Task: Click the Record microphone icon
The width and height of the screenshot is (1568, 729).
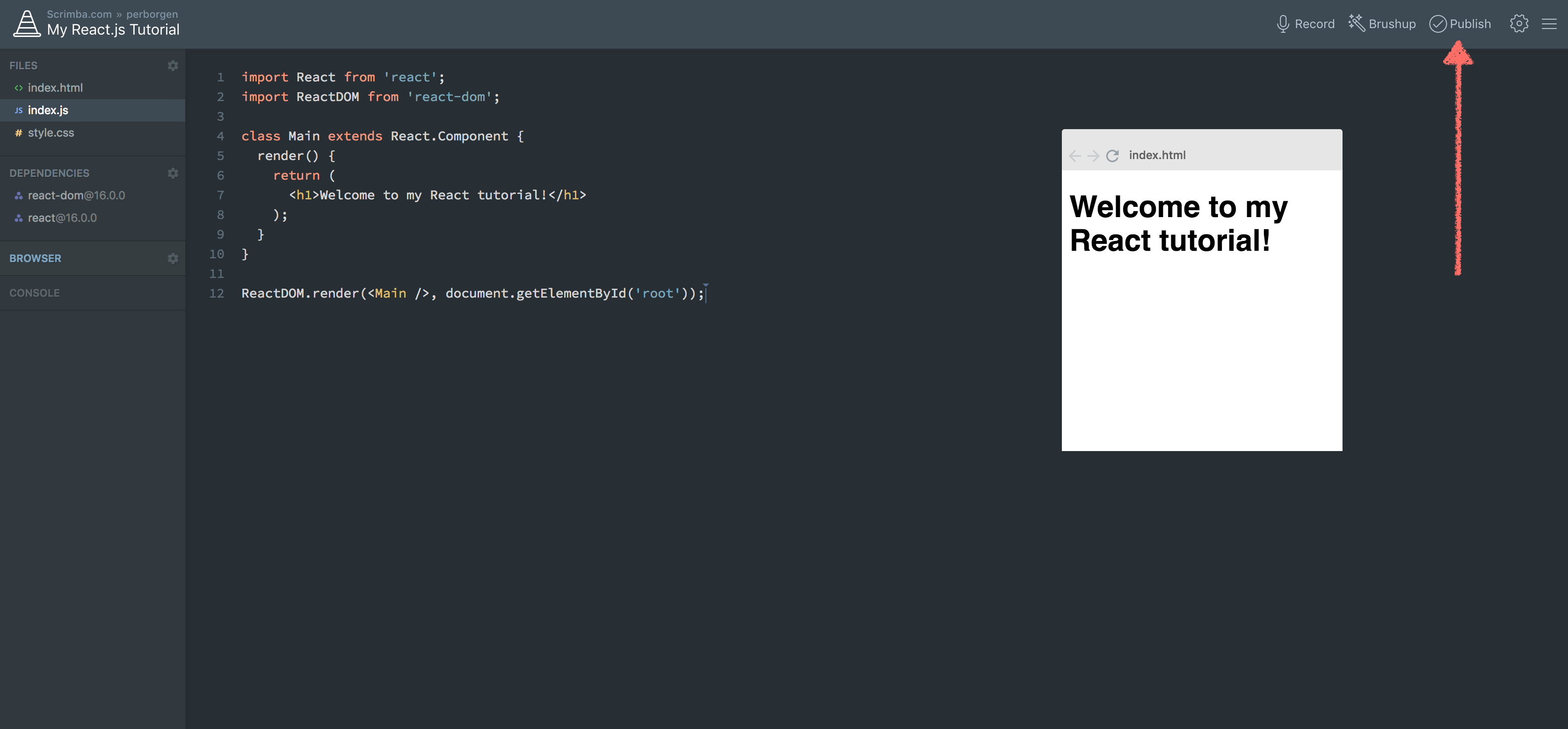Action: coord(1283,24)
